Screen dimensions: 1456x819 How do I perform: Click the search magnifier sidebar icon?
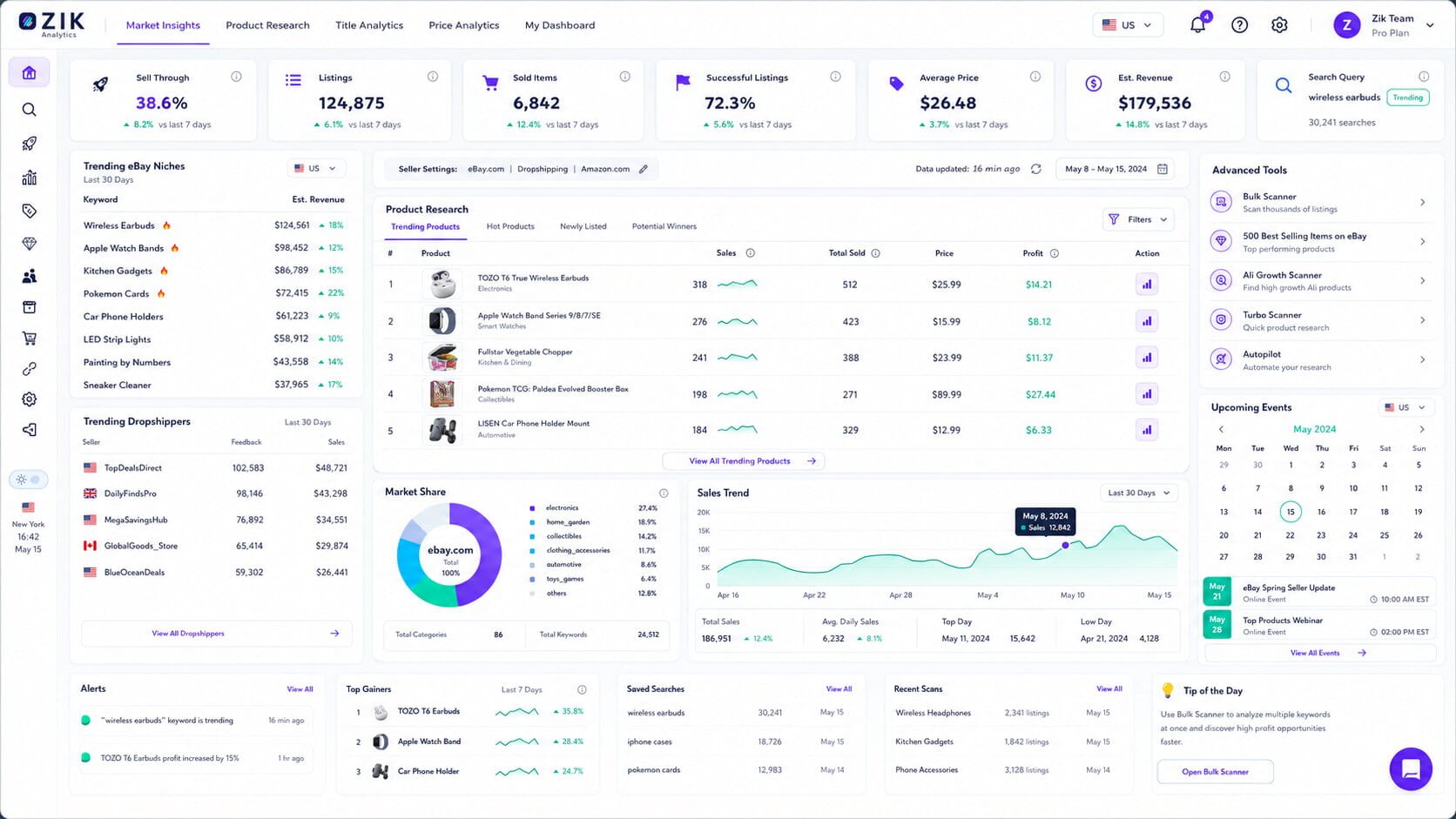point(29,110)
